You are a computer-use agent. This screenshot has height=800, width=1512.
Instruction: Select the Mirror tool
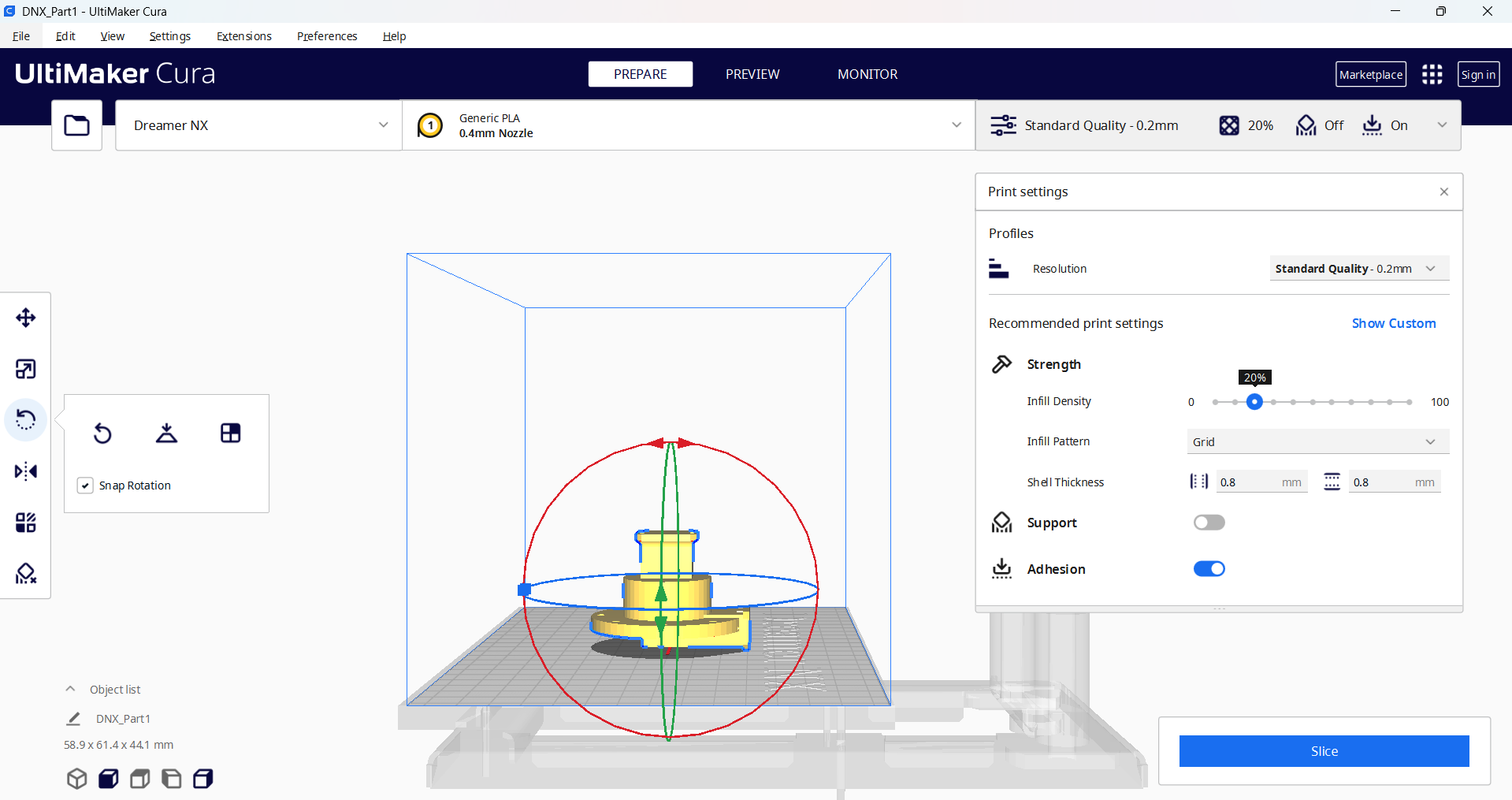coord(26,471)
